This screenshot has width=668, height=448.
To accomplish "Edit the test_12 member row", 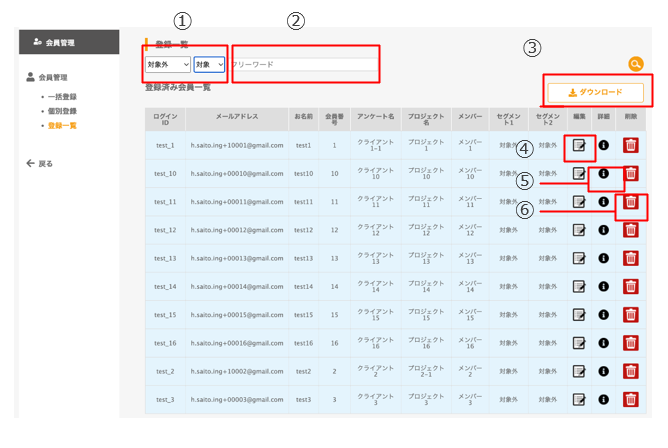I will [579, 230].
